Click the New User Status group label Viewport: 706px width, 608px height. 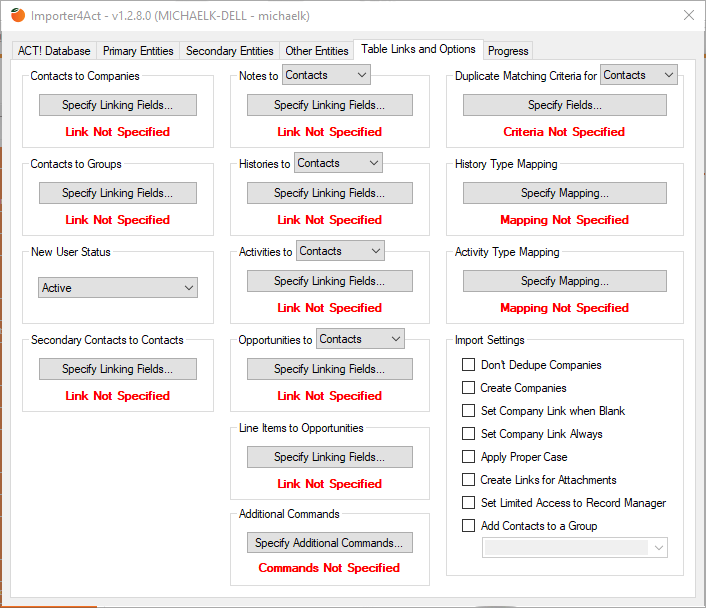coord(71,252)
